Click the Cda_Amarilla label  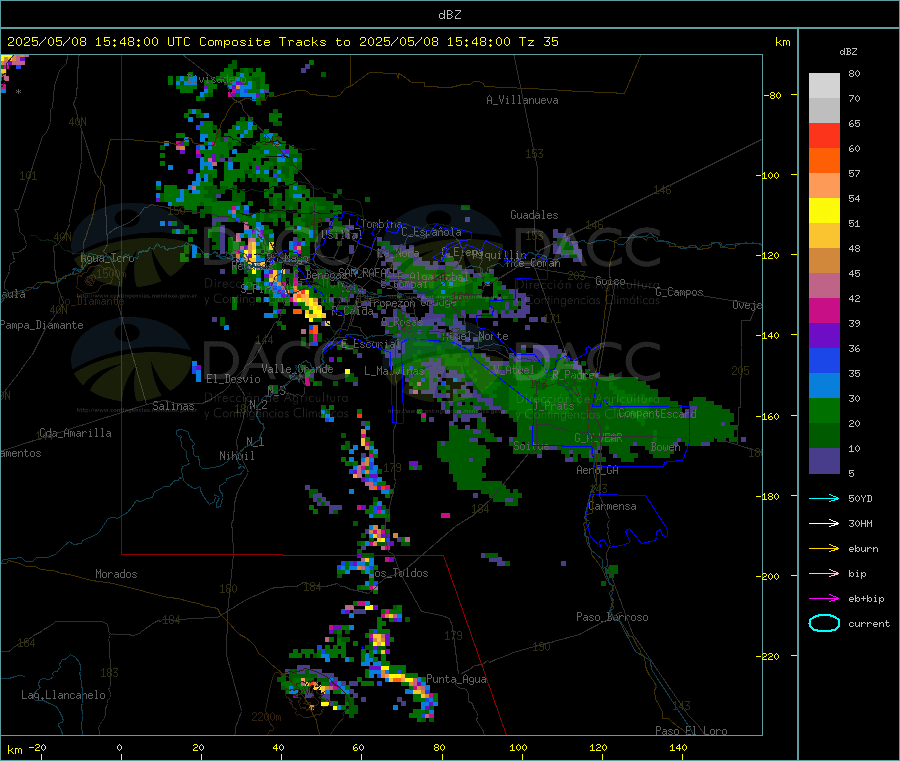click(x=75, y=433)
